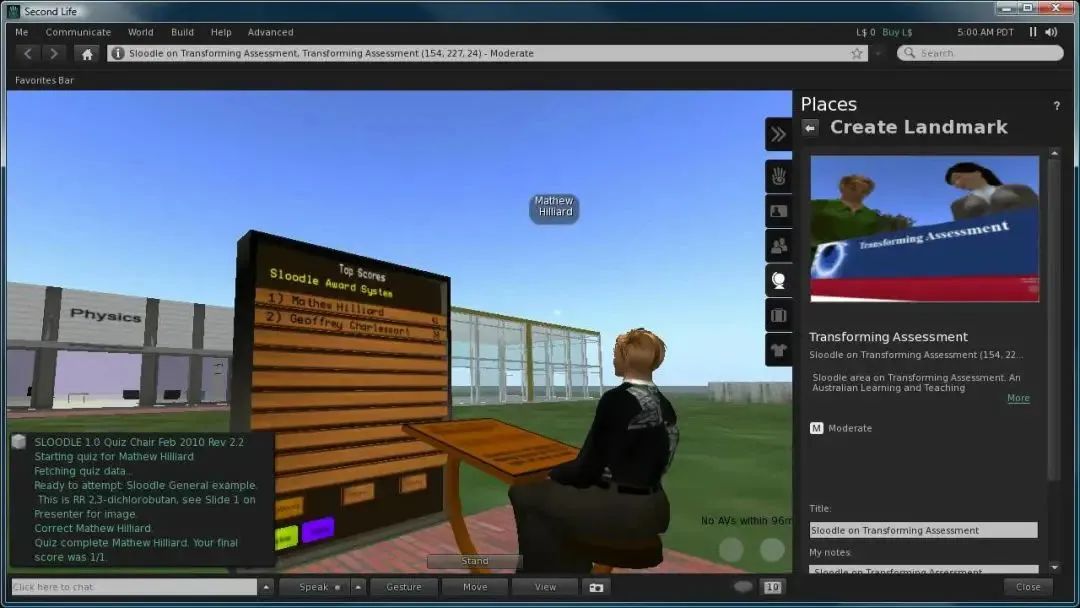Open the People sidebar tab

pyautogui.click(x=779, y=246)
